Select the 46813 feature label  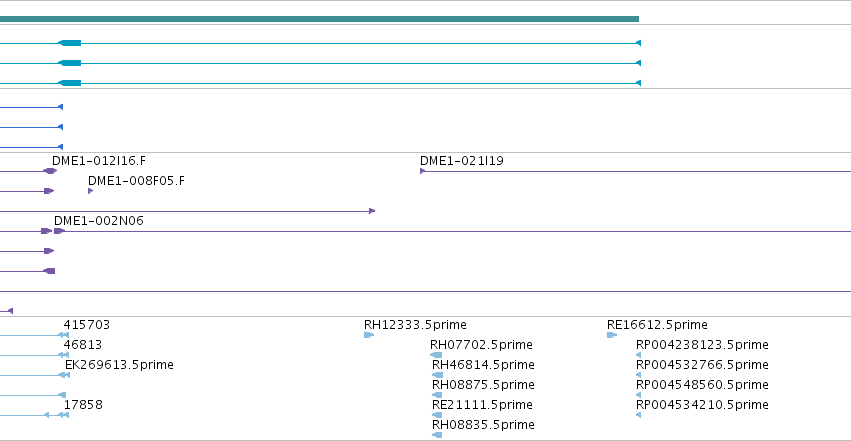pos(83,345)
